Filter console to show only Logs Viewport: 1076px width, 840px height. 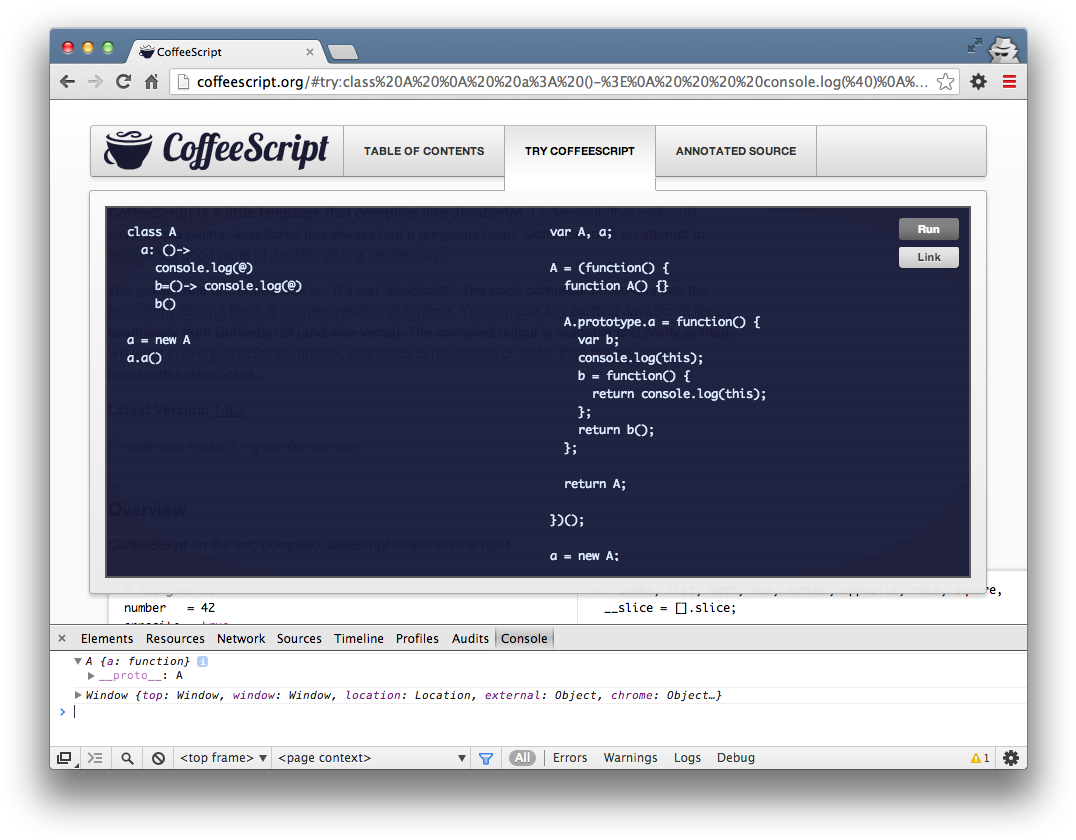687,757
